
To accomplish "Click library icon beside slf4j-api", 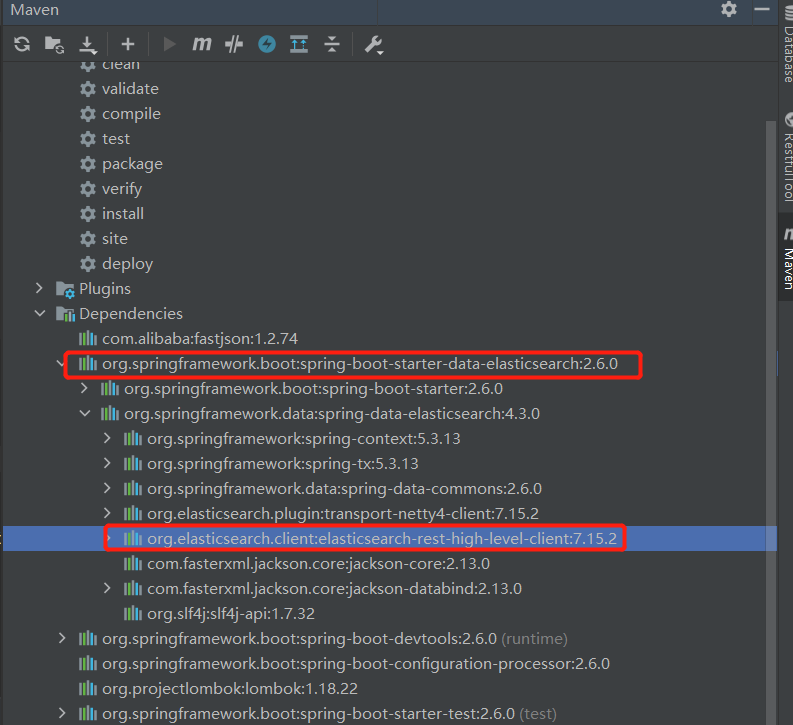I will click(x=133, y=613).
